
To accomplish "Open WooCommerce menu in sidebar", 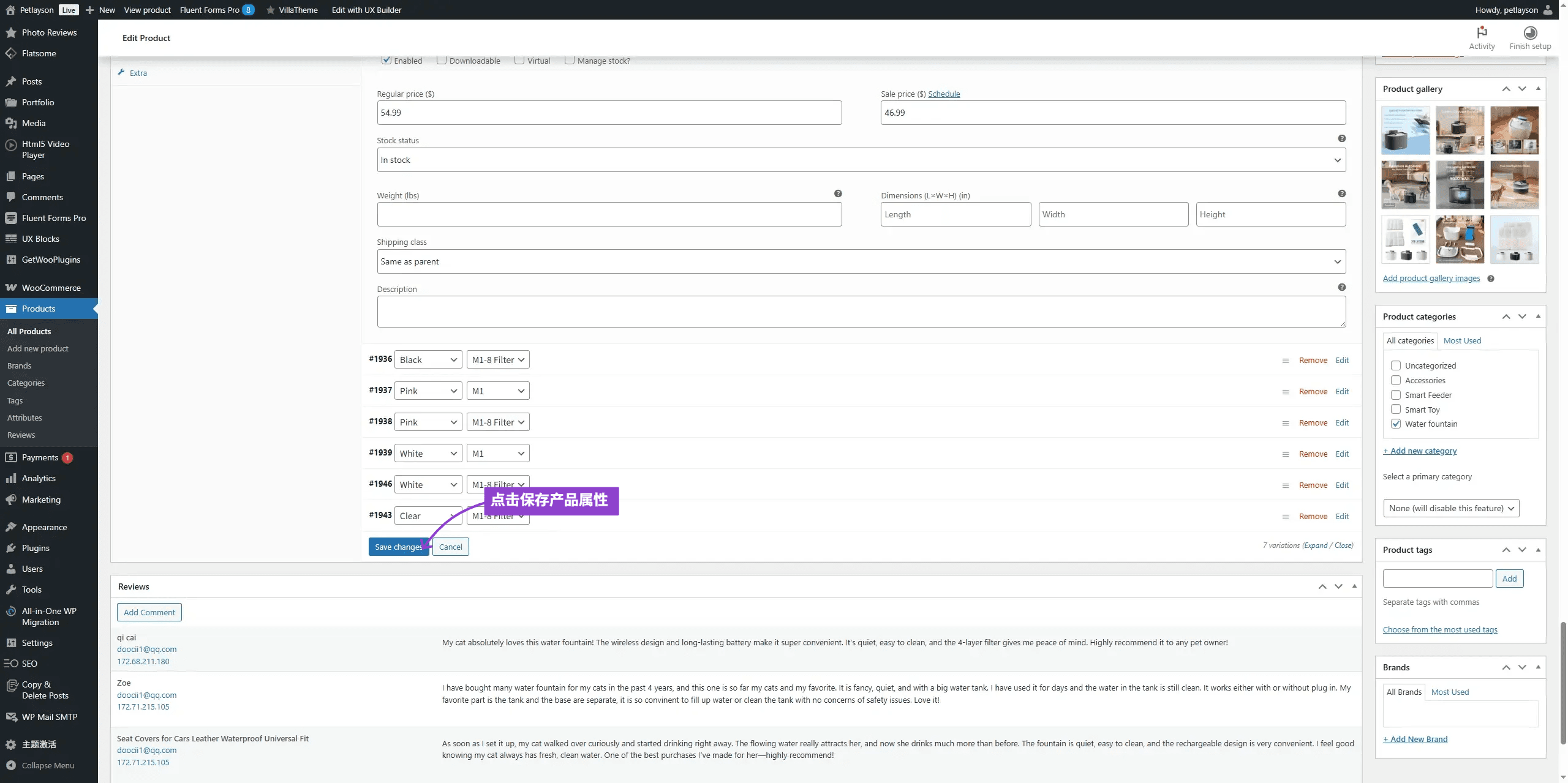I will coord(51,288).
